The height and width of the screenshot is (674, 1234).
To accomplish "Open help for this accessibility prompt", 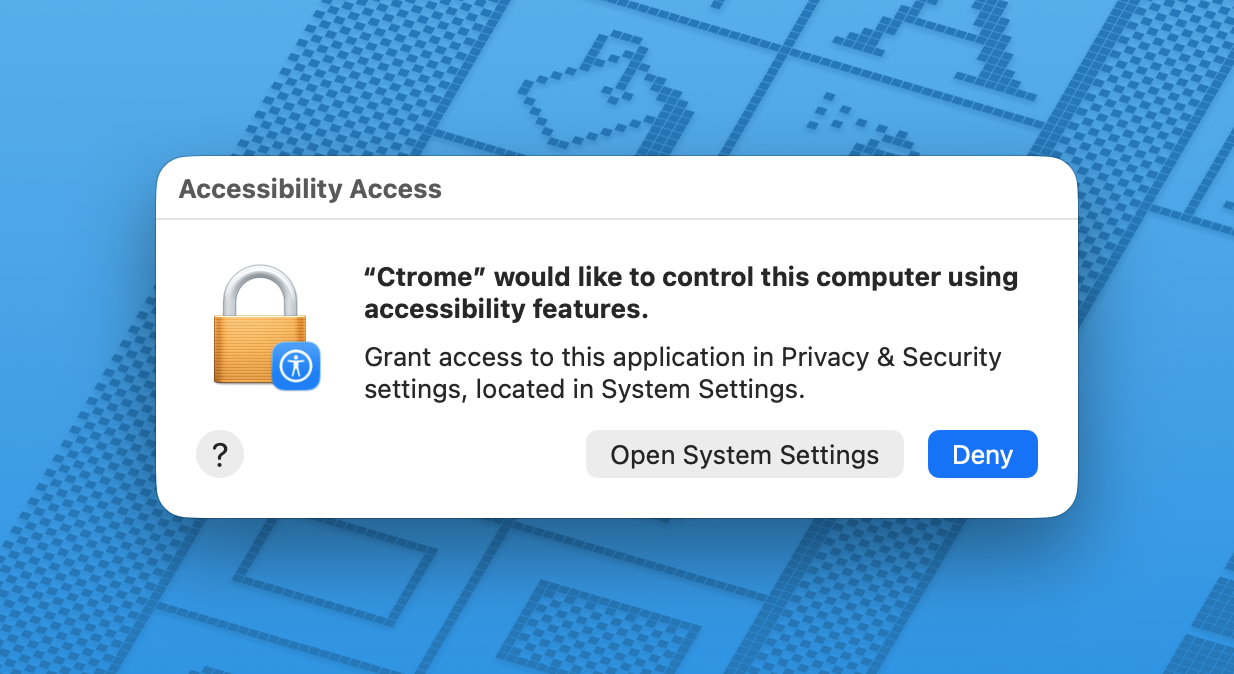I will pyautogui.click(x=220, y=454).
